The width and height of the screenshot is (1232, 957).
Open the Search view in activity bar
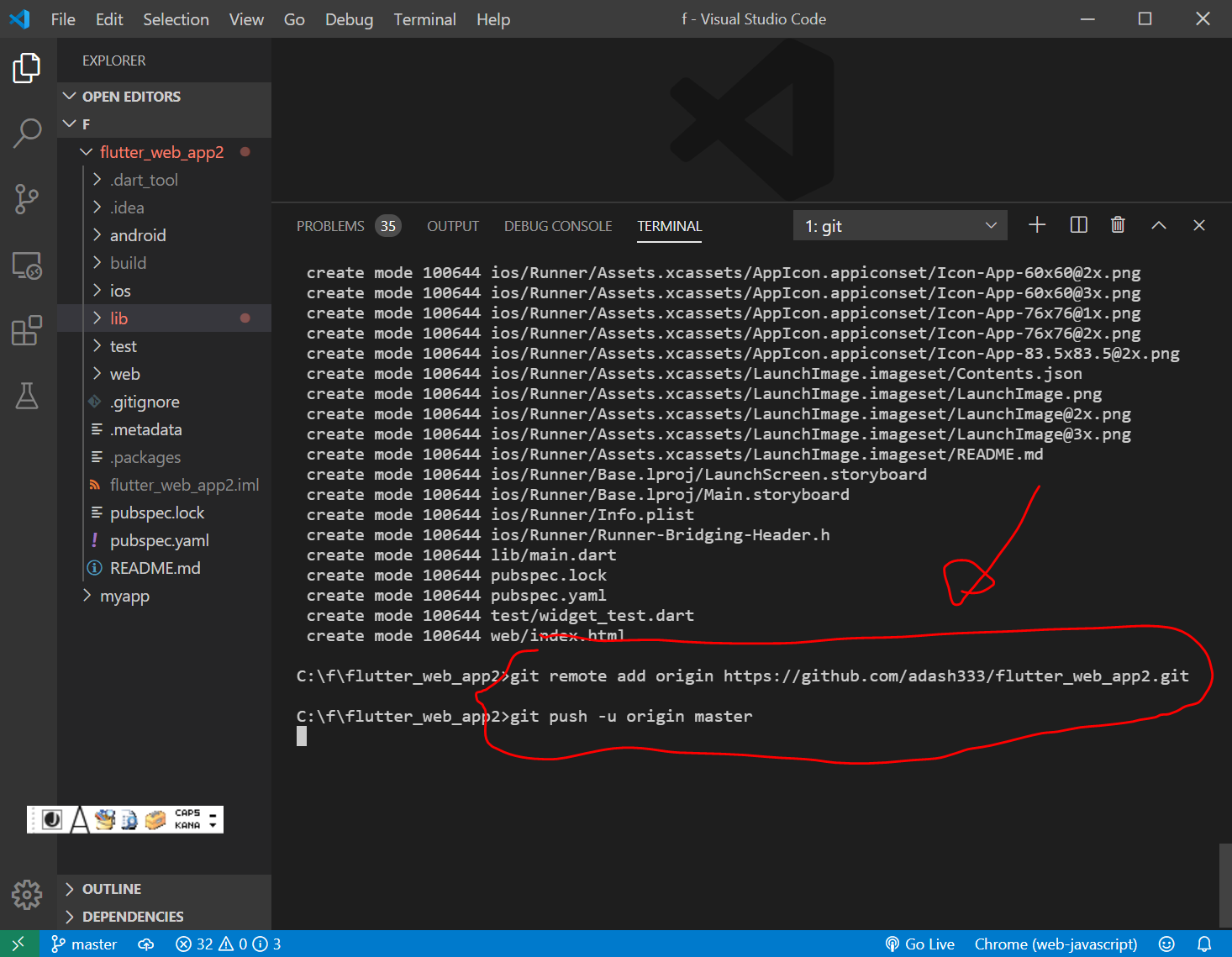tap(27, 133)
